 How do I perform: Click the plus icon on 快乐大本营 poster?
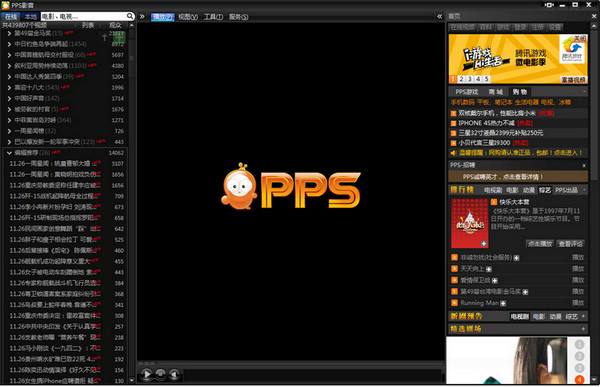pos(484,243)
